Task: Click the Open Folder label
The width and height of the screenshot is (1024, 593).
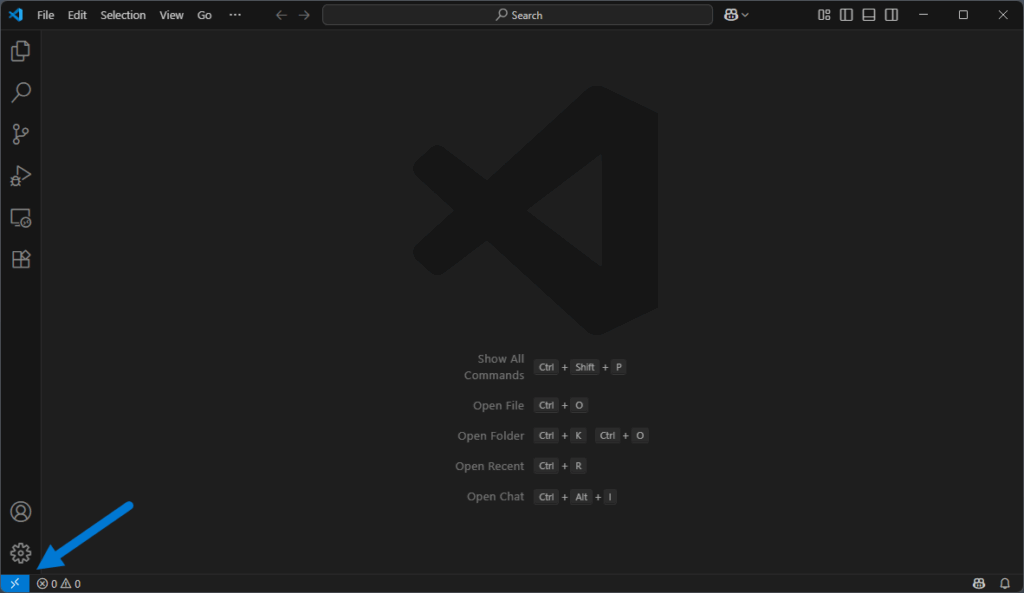Action: 490,436
